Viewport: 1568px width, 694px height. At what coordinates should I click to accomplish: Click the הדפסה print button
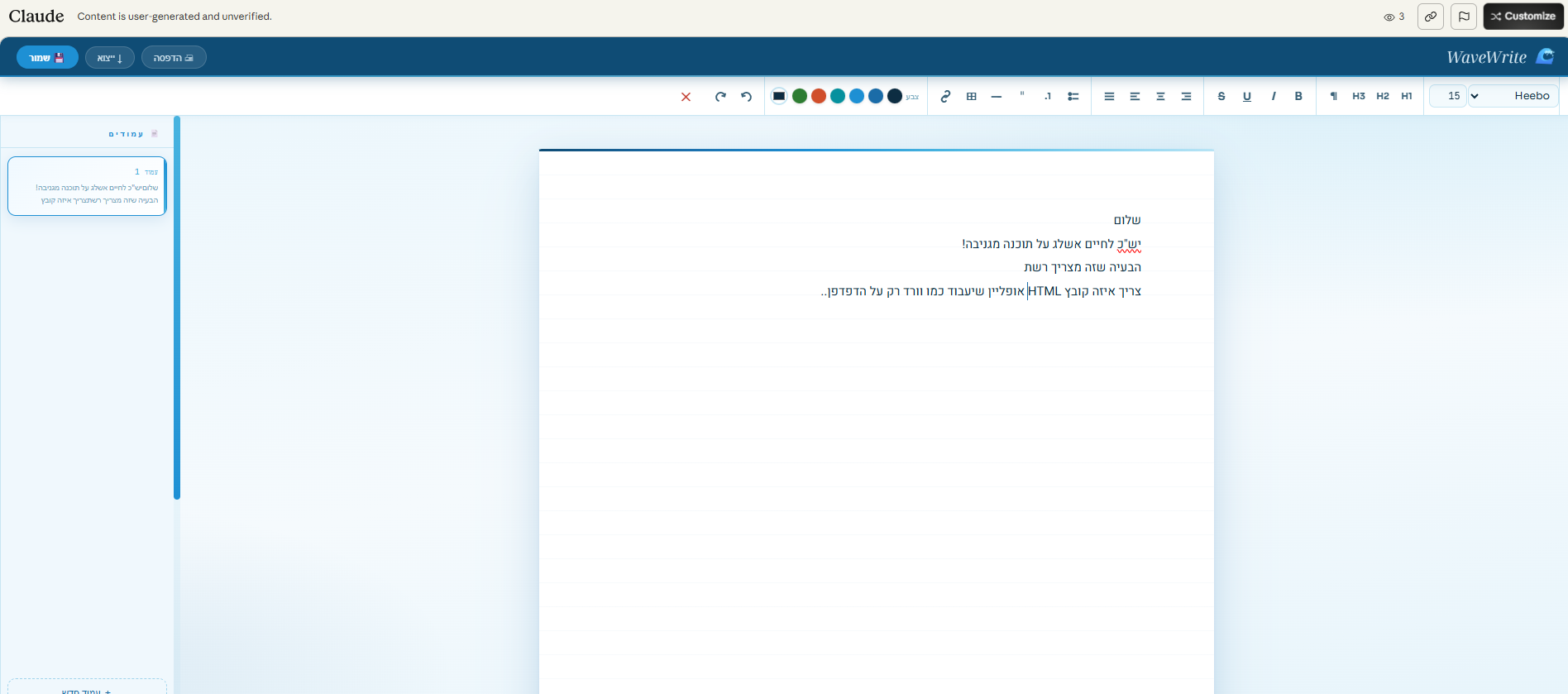(174, 57)
